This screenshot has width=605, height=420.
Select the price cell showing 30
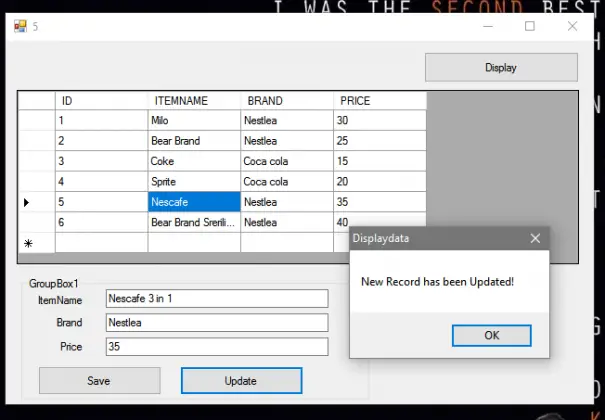point(380,120)
